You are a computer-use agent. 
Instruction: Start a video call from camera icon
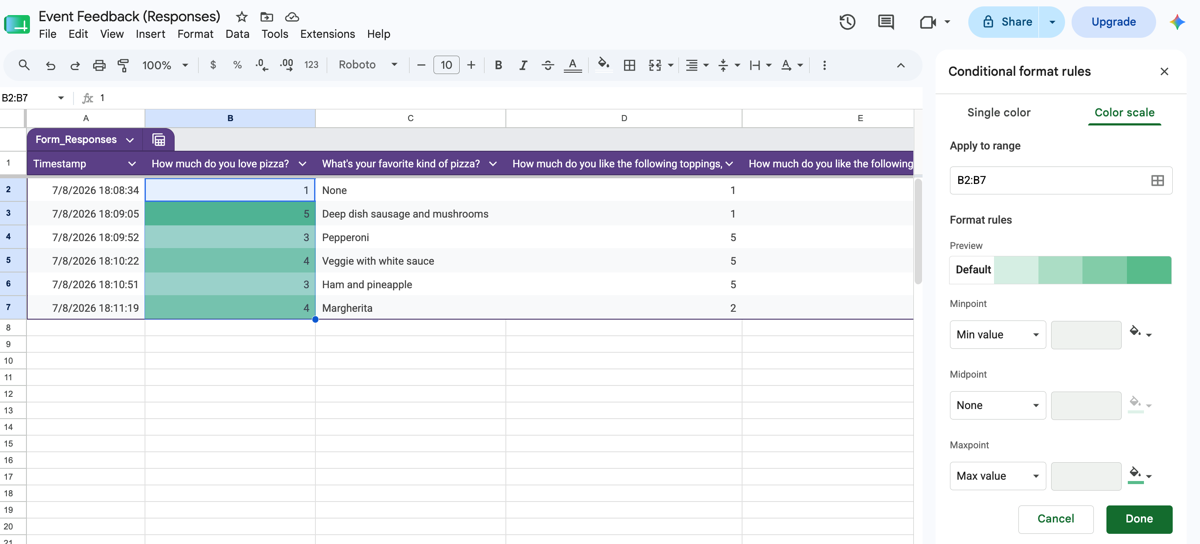tap(927, 22)
